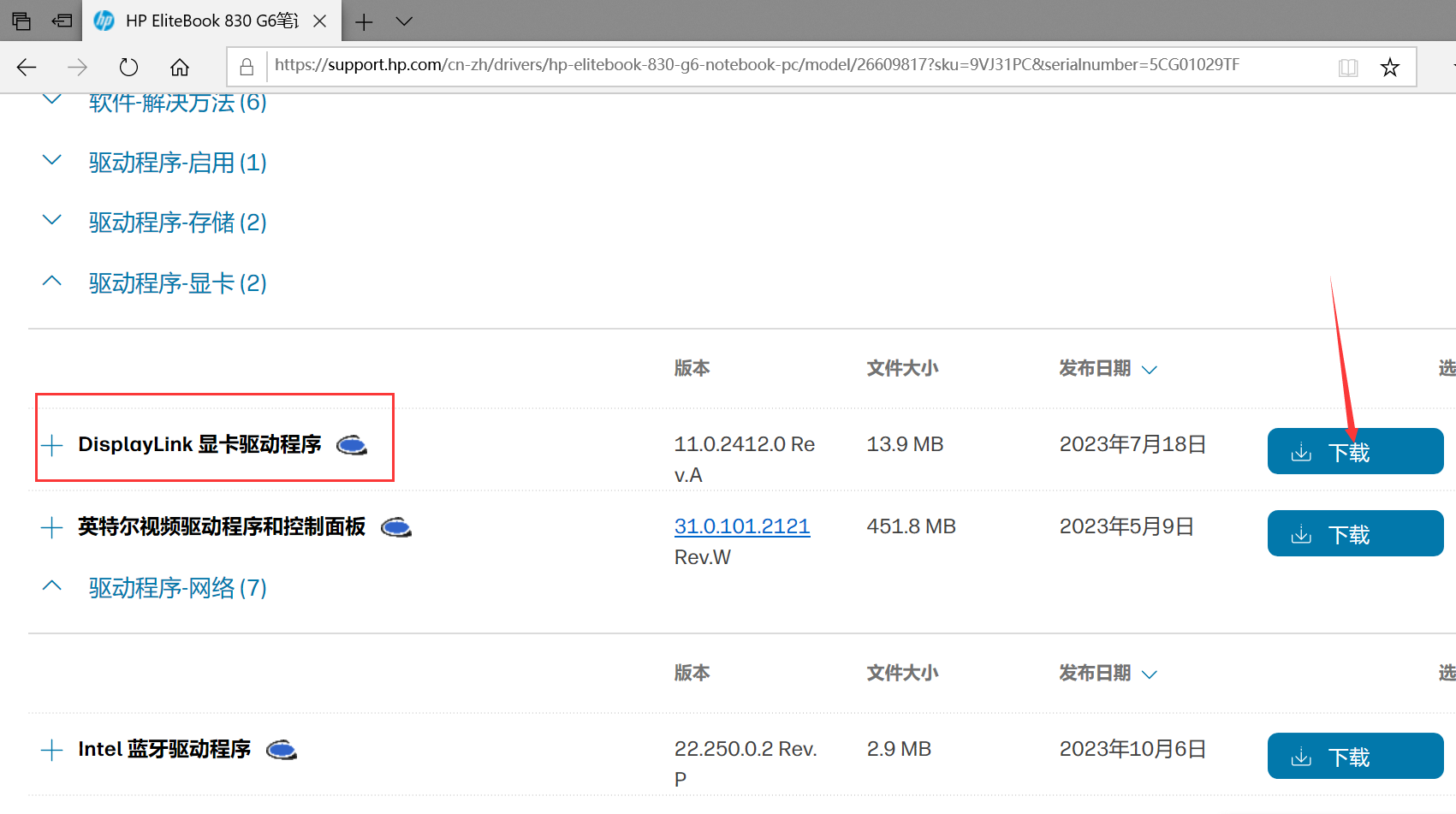Viewport: 1456px width, 814px height.
Task: Set tabs aside using the second title bar icon
Action: [x=62, y=21]
